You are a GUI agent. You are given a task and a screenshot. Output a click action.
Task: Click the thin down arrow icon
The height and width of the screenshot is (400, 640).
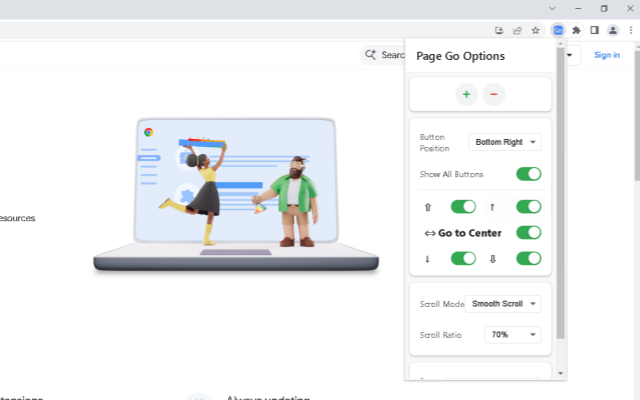(427, 259)
